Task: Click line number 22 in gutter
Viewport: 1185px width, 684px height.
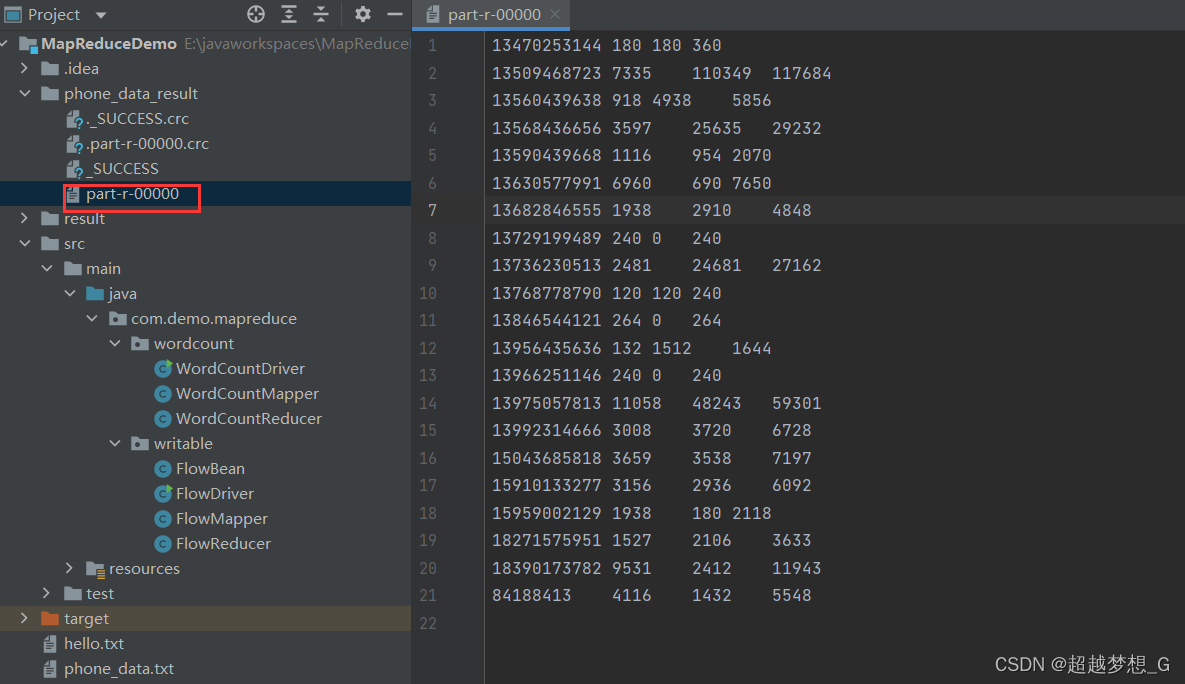Action: click(x=428, y=623)
